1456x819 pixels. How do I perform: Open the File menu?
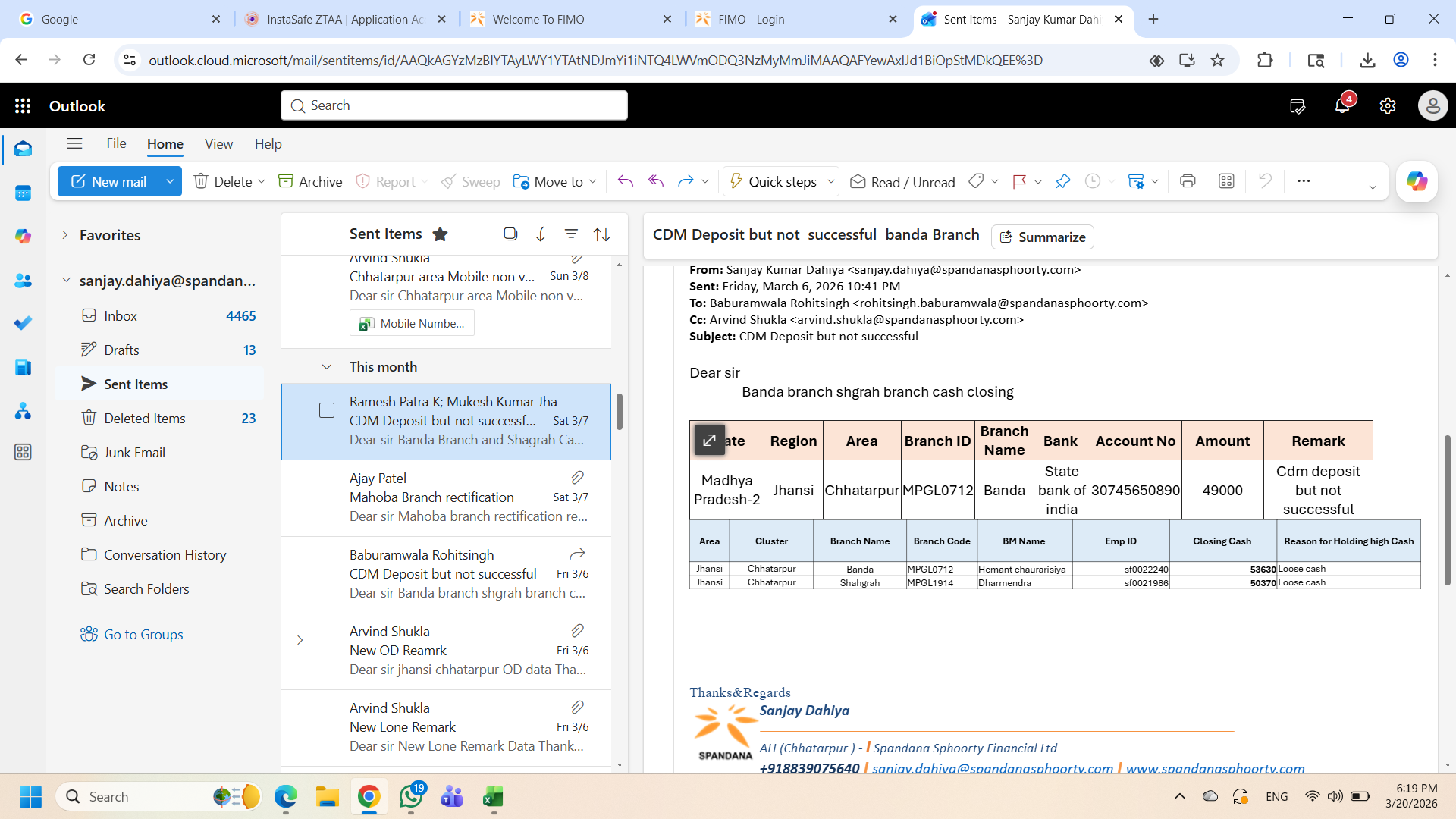click(116, 143)
